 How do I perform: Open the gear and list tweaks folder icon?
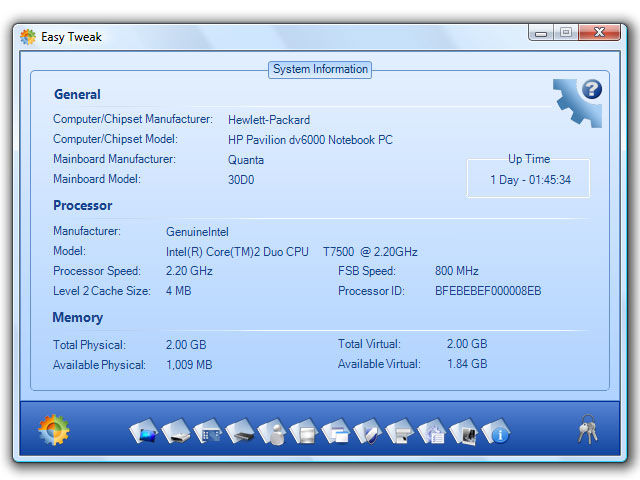coord(432,431)
